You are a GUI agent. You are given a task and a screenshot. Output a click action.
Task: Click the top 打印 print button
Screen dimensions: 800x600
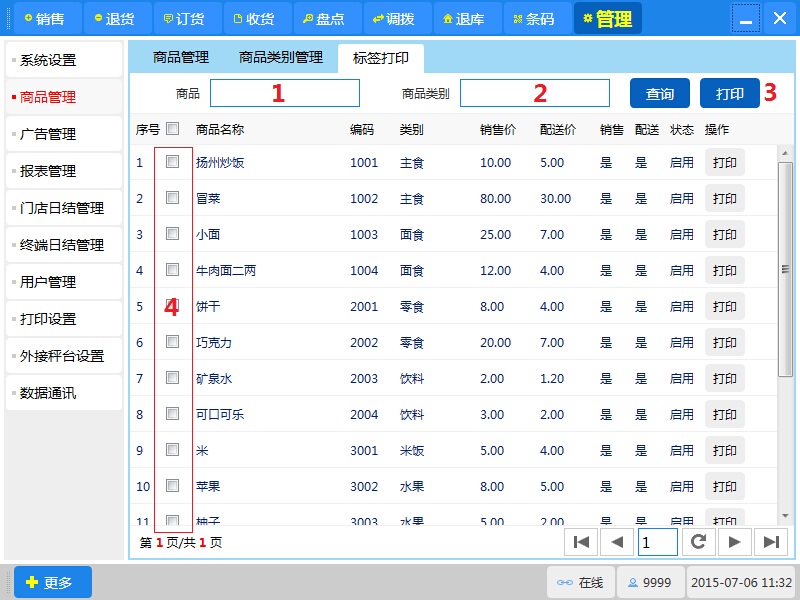[730, 93]
